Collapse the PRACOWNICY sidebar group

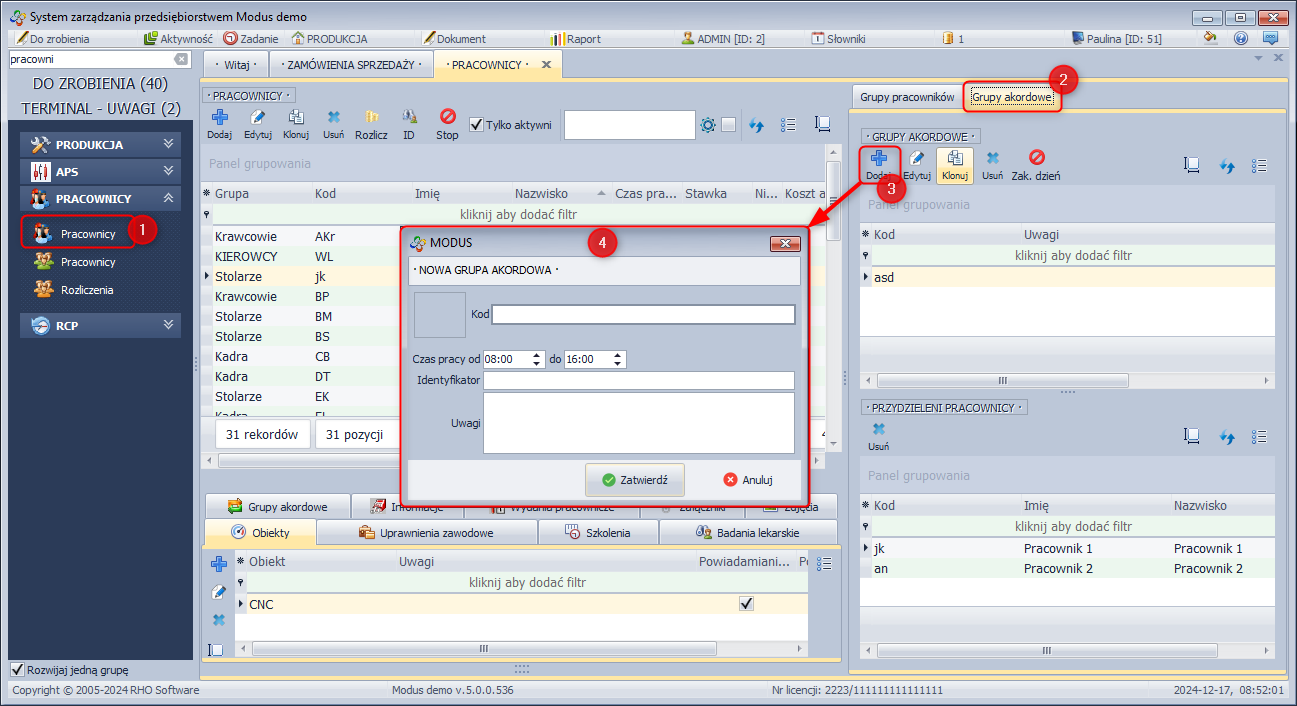tap(168, 199)
